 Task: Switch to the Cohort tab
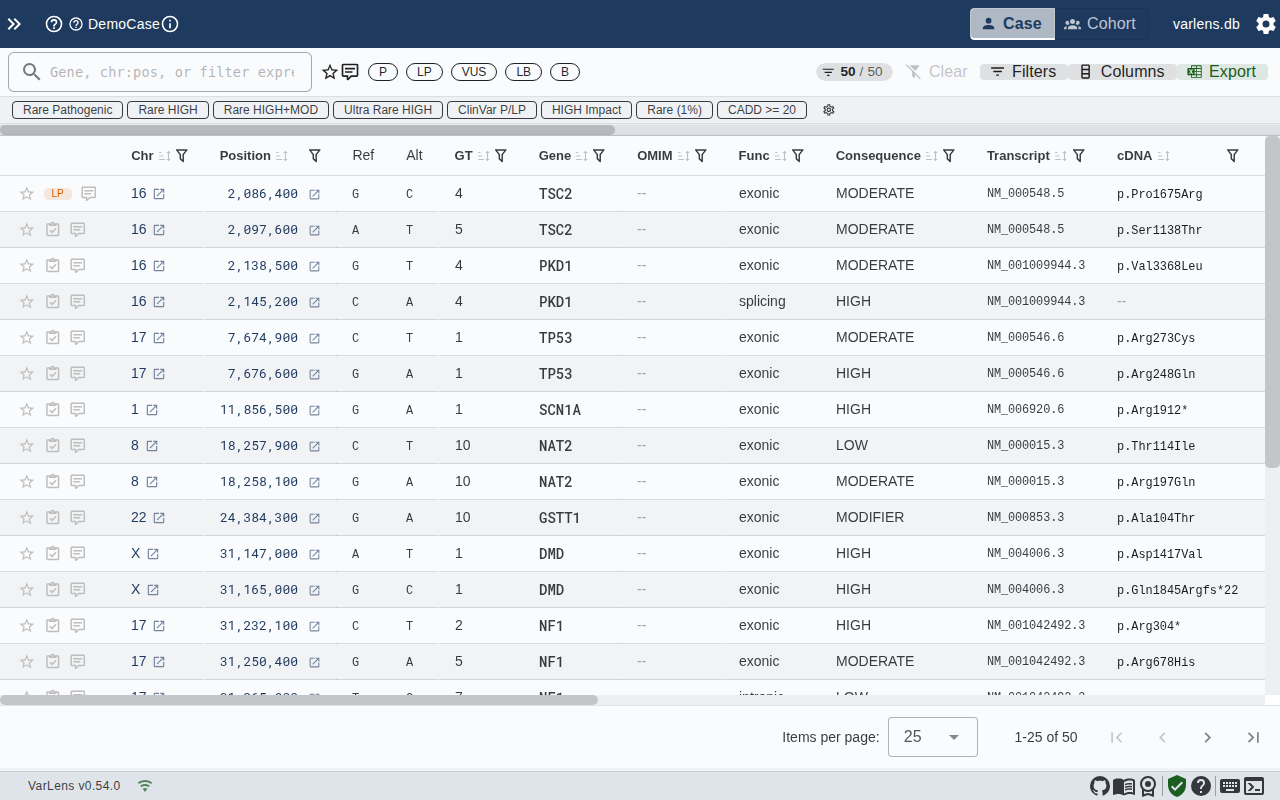point(1100,24)
